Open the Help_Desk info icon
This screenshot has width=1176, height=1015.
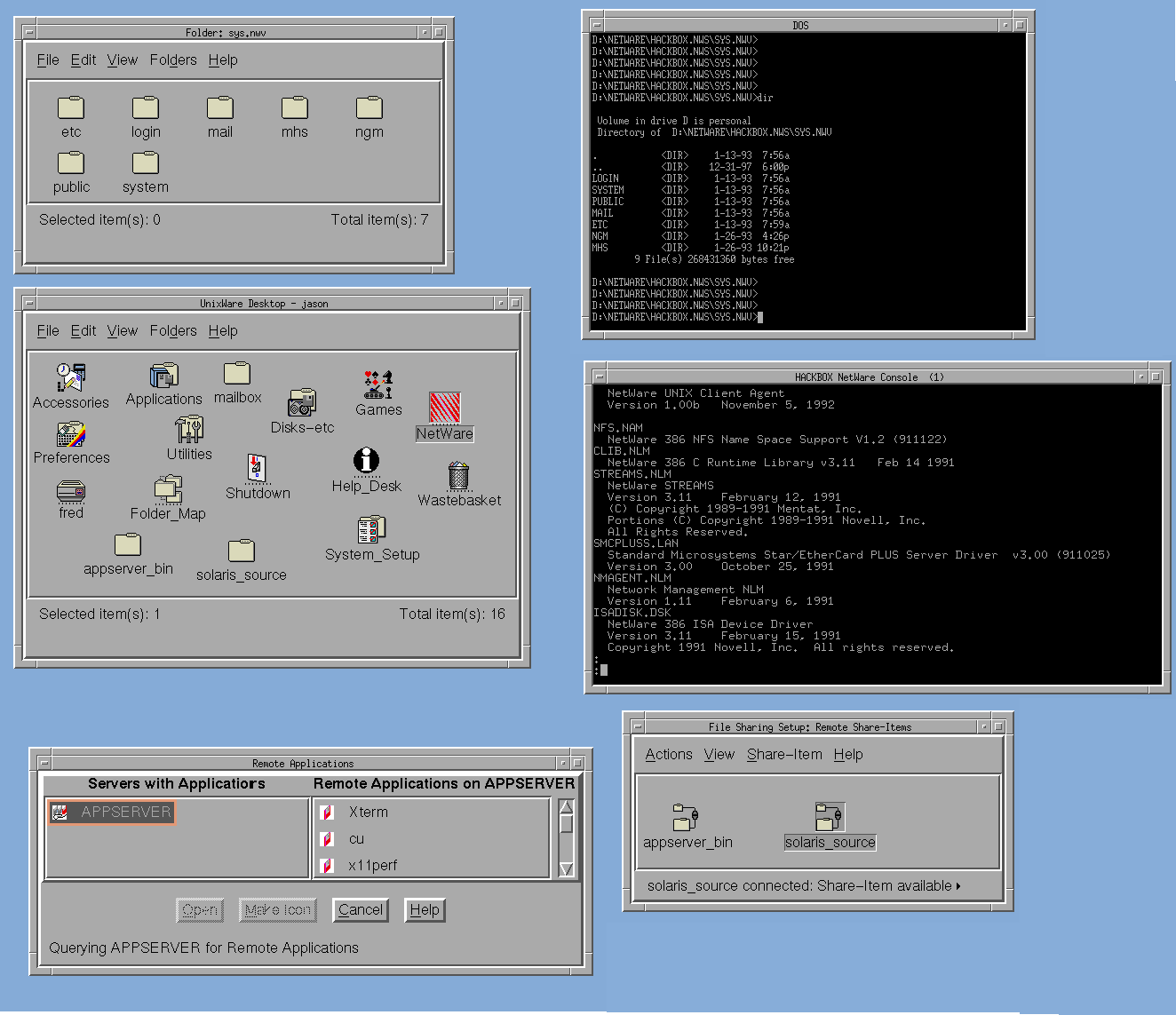[366, 461]
